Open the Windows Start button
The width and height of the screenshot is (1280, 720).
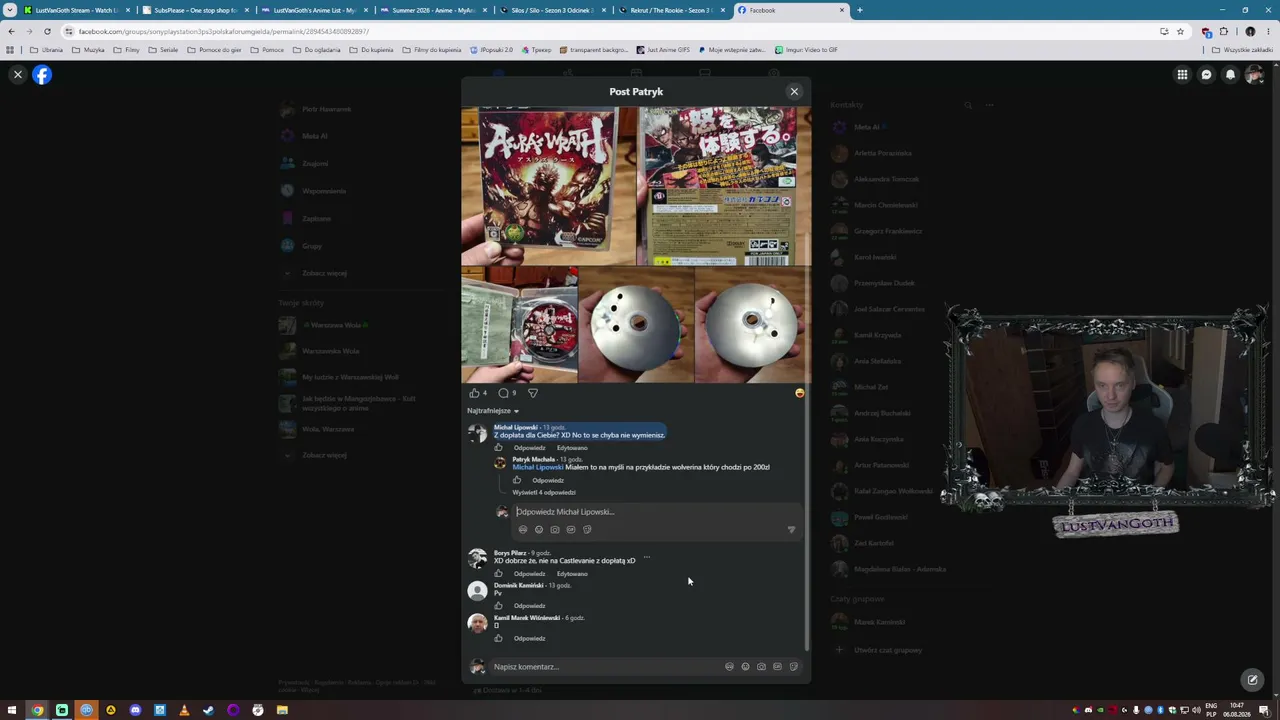13,710
